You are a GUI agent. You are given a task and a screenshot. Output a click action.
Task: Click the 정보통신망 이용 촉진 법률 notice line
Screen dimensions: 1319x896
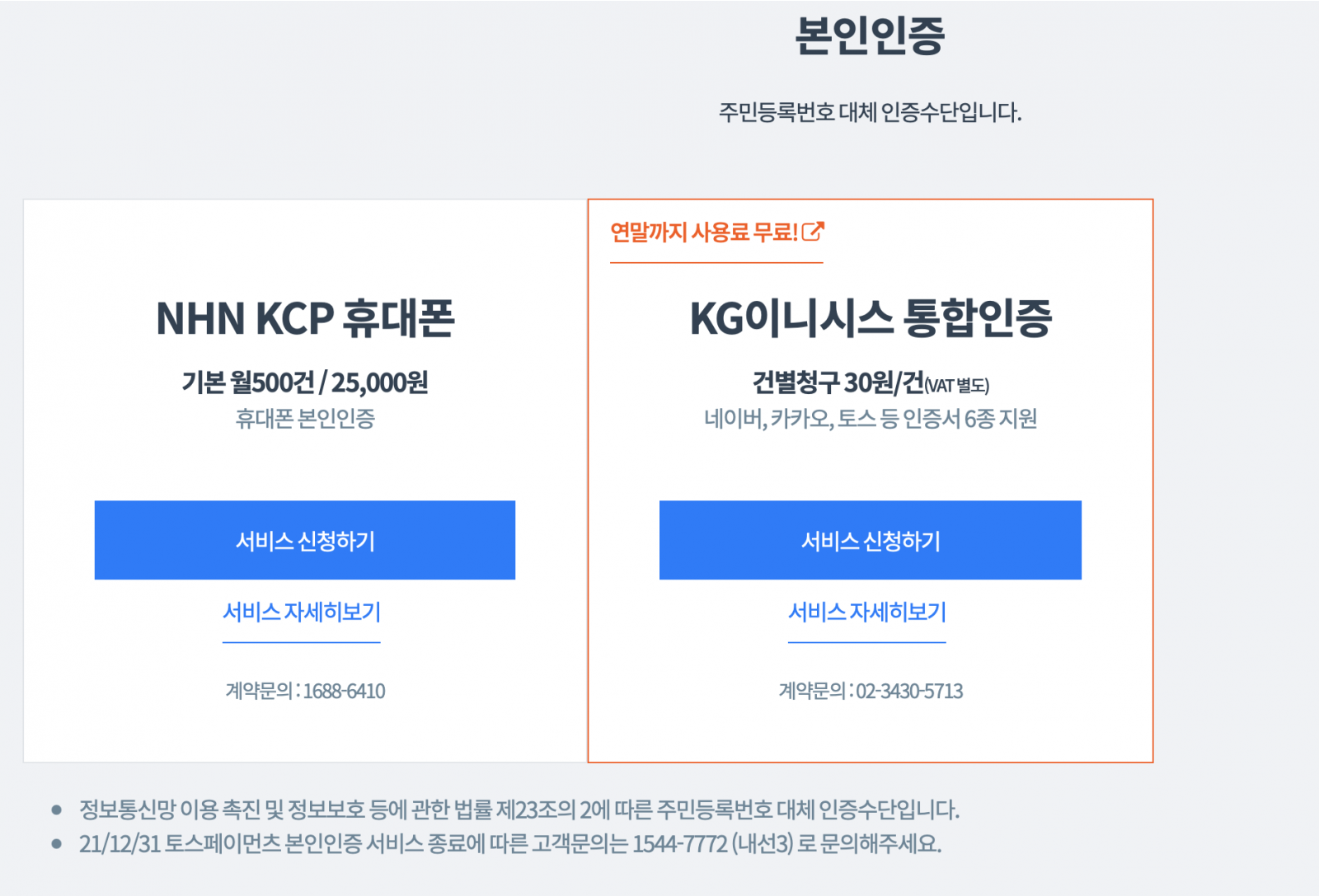[519, 809]
